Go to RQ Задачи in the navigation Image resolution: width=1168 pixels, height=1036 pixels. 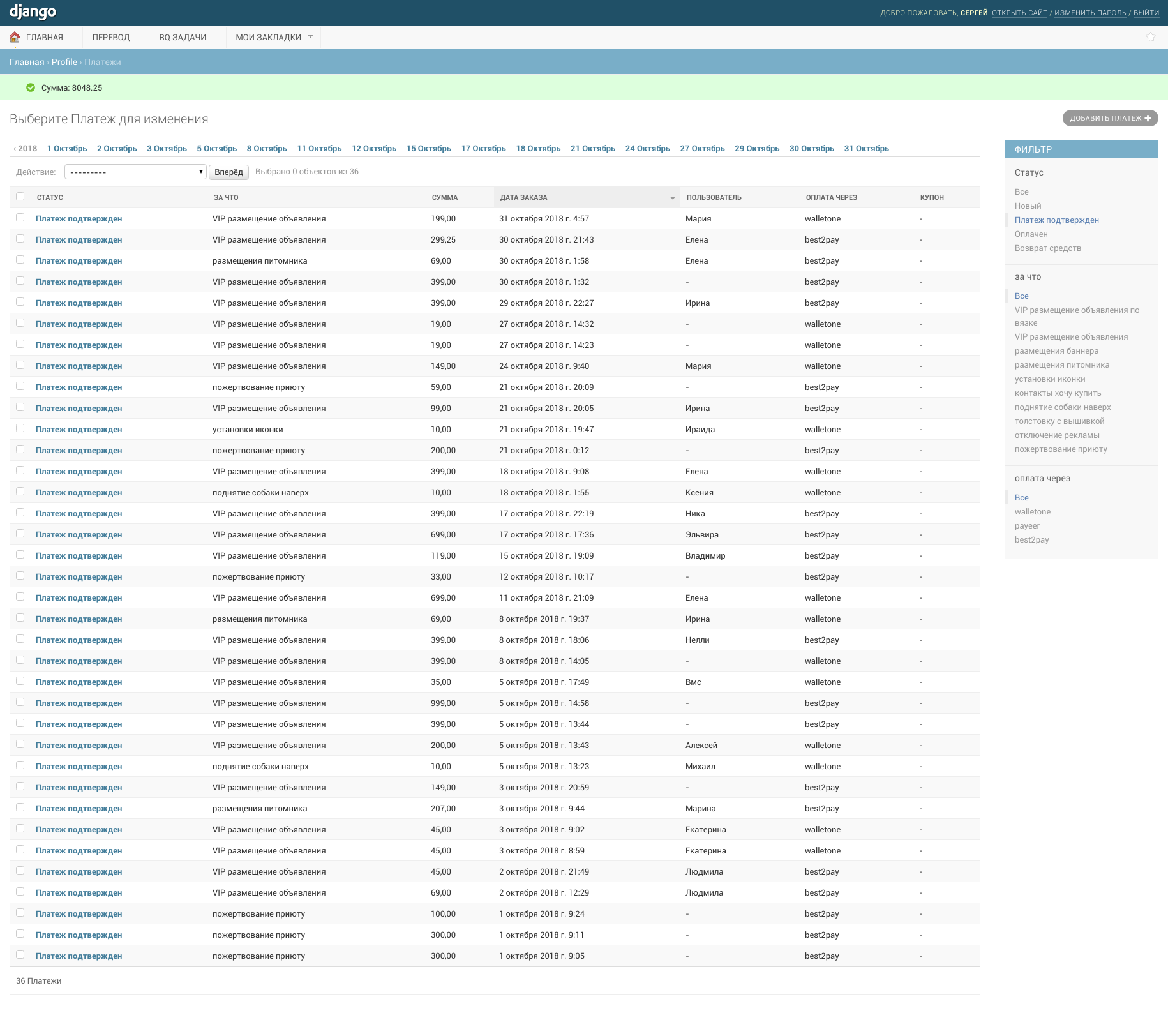[183, 37]
